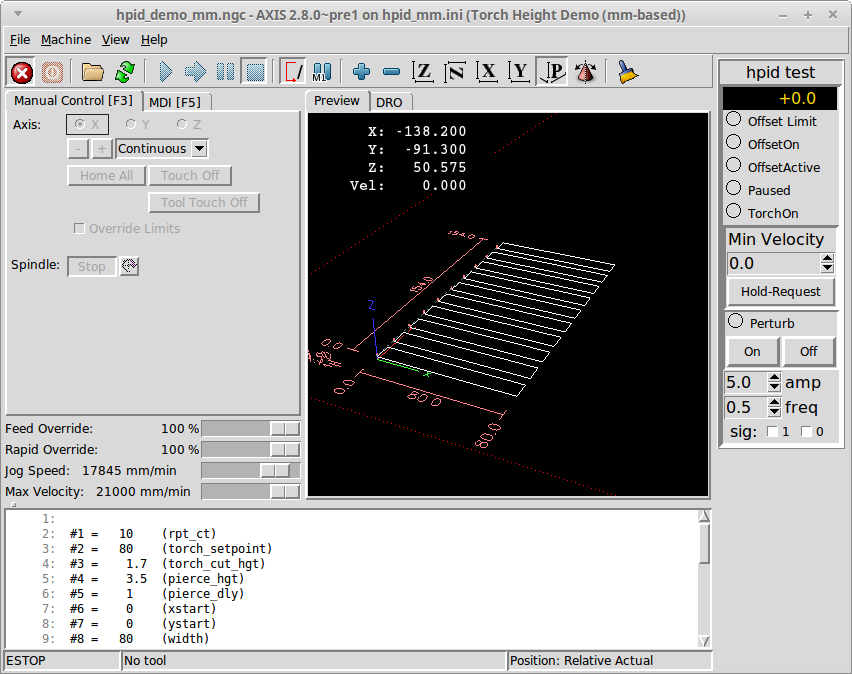Pause program execution
852x674 pixels.
(225, 72)
